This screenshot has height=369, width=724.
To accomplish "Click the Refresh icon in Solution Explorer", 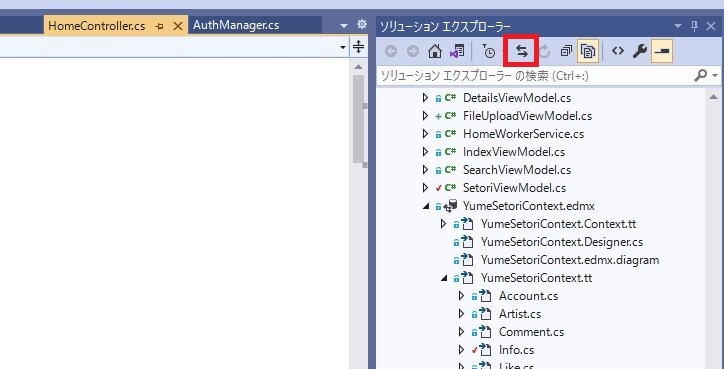I will [x=544, y=52].
